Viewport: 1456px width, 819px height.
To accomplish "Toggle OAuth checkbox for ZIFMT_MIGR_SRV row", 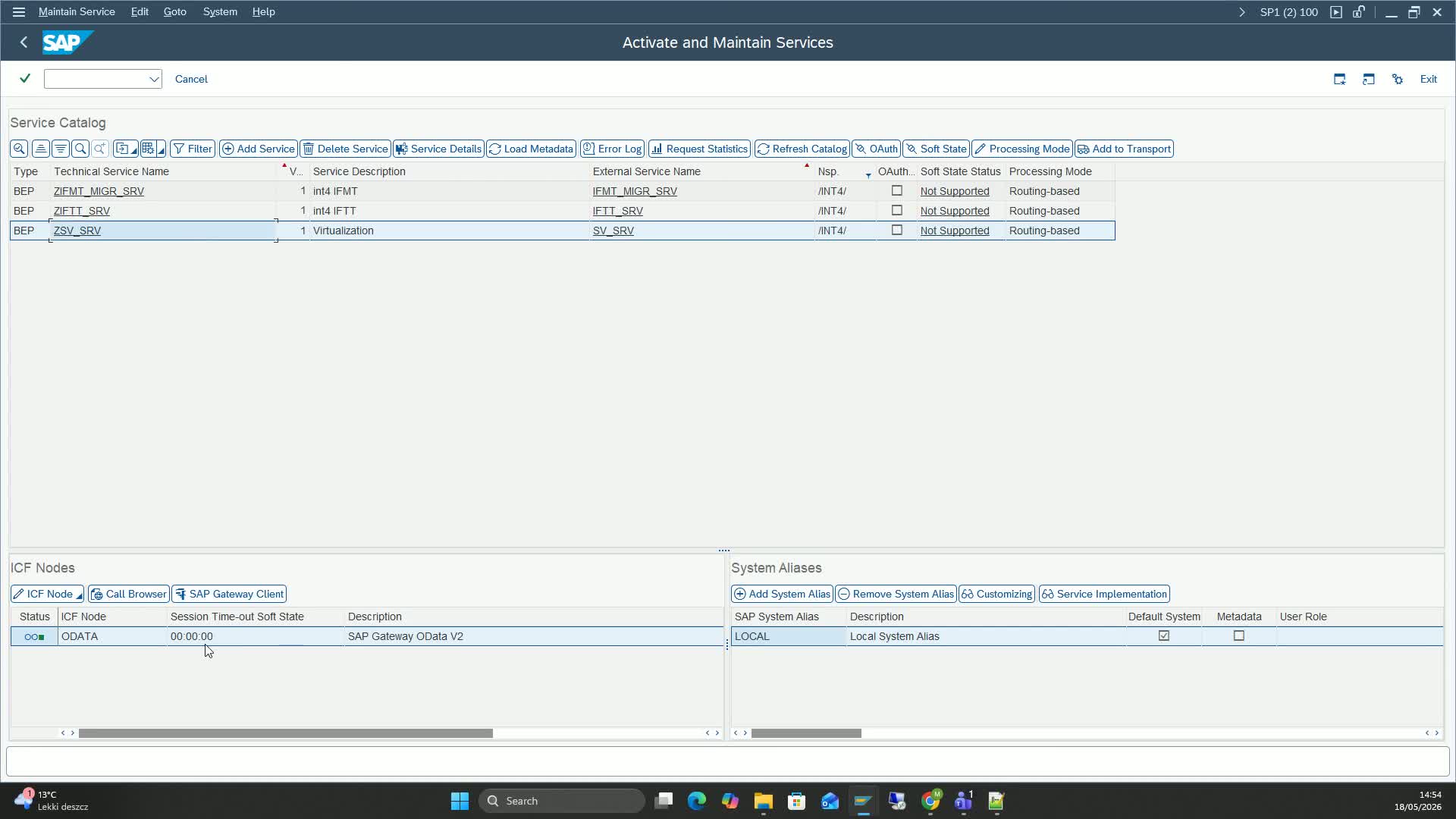I will pos(897,191).
